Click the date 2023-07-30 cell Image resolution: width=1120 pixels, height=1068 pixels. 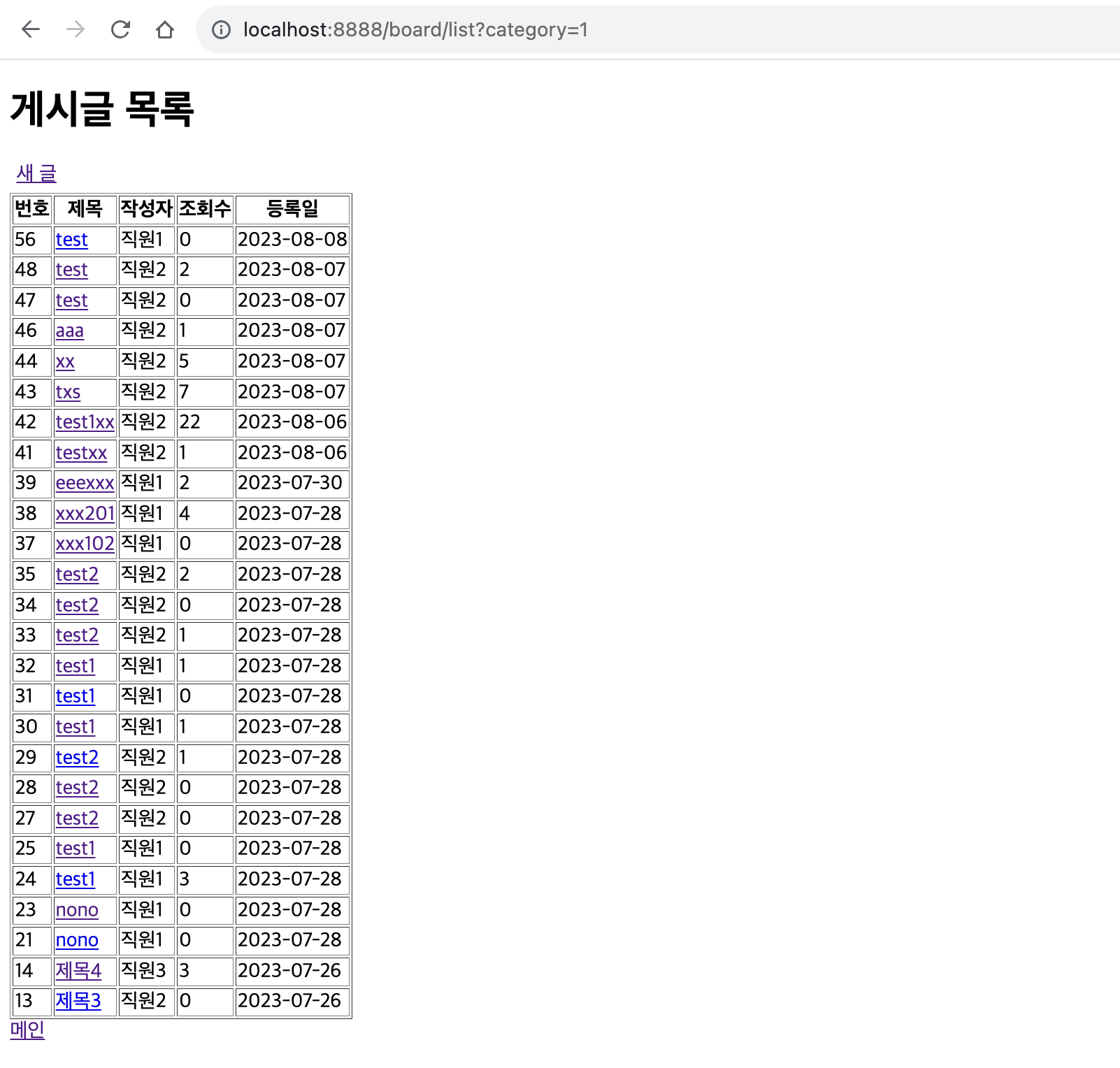292,483
